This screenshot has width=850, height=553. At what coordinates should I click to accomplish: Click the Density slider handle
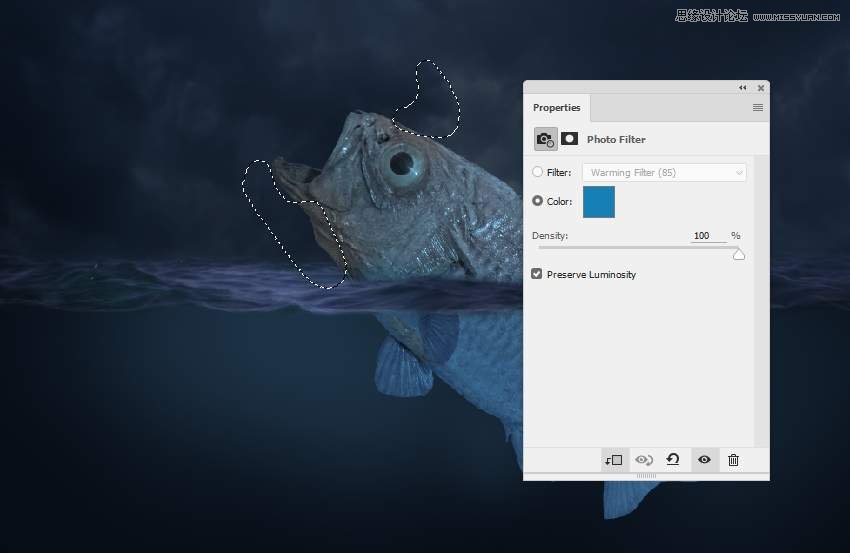point(739,254)
